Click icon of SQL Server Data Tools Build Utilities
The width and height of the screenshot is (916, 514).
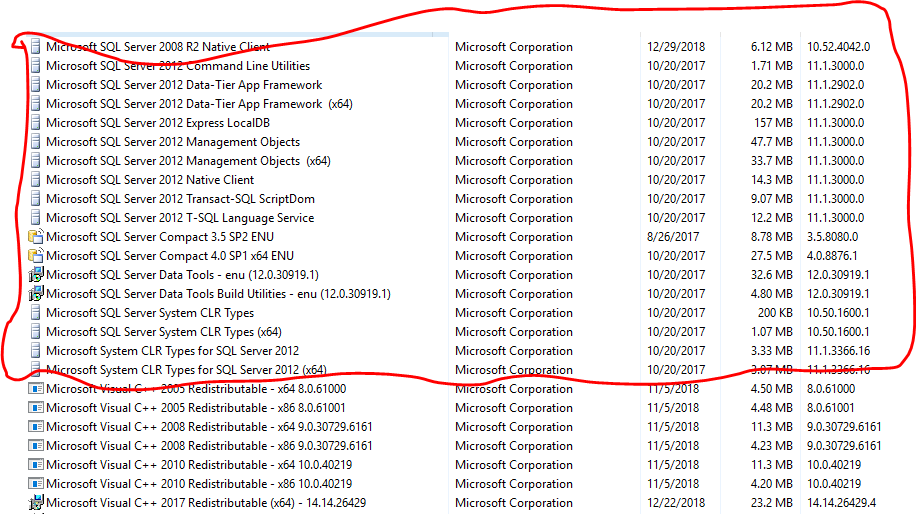36,294
